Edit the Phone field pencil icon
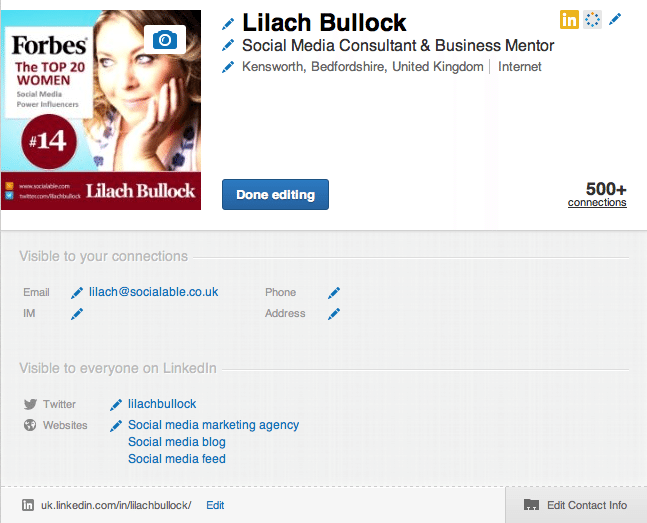This screenshot has height=523, width=647. click(x=334, y=293)
